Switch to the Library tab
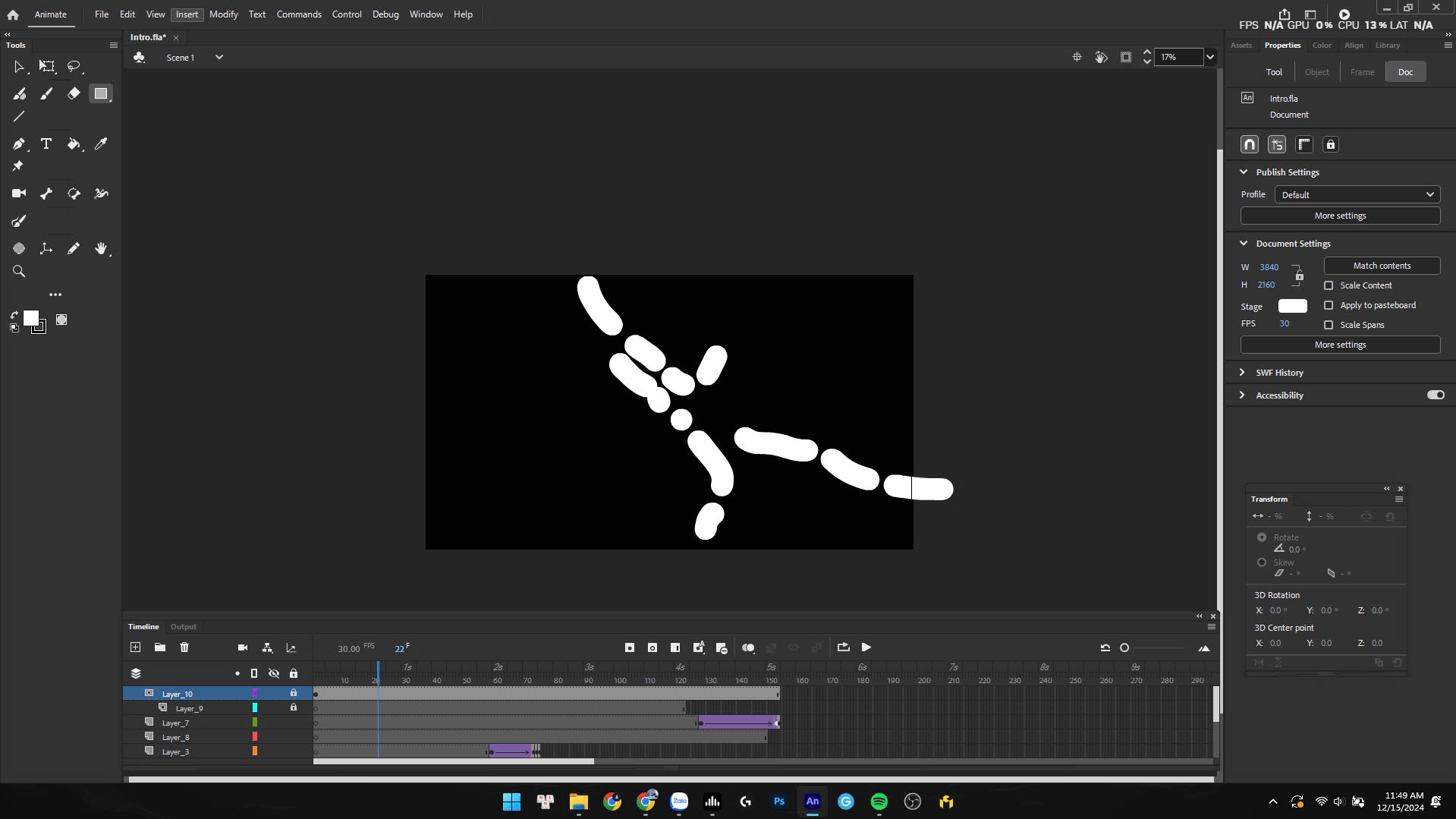This screenshot has width=1456, height=819. point(1388,46)
